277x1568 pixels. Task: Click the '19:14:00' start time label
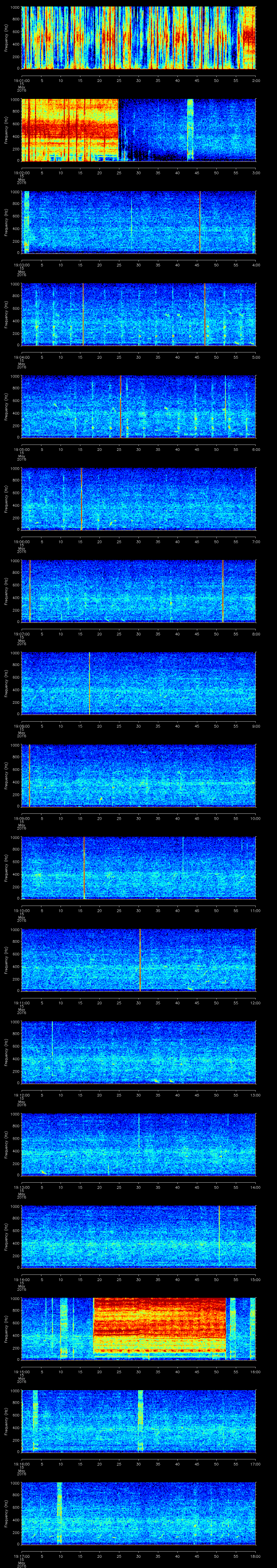(x=21, y=1279)
